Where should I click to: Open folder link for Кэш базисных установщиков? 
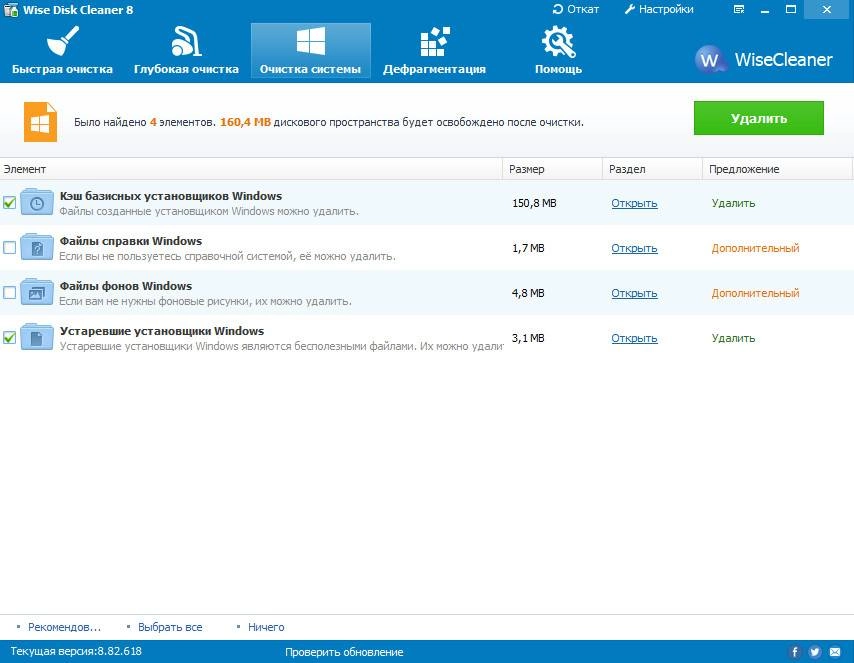point(634,203)
